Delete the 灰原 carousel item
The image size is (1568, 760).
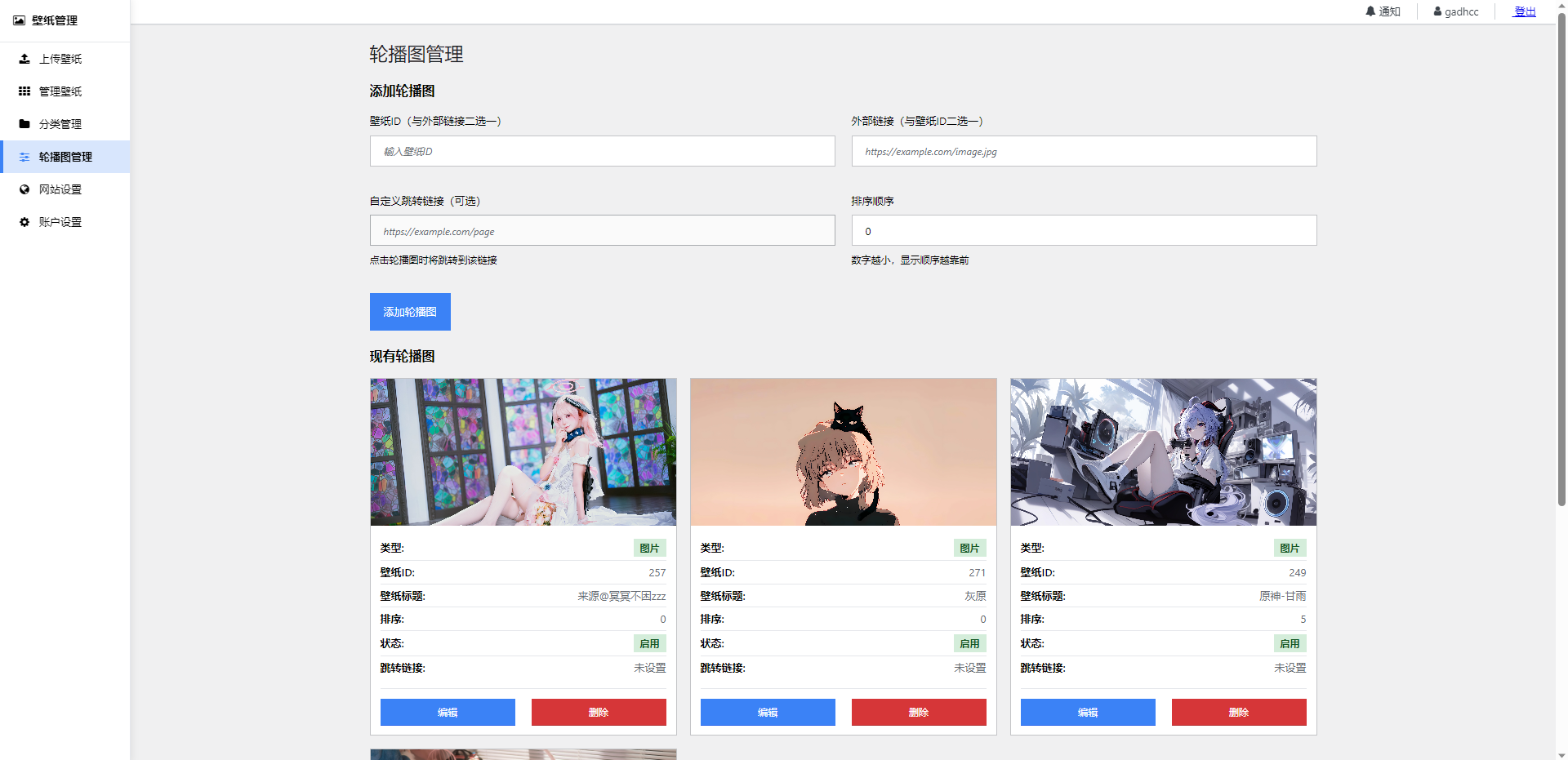[x=919, y=712]
